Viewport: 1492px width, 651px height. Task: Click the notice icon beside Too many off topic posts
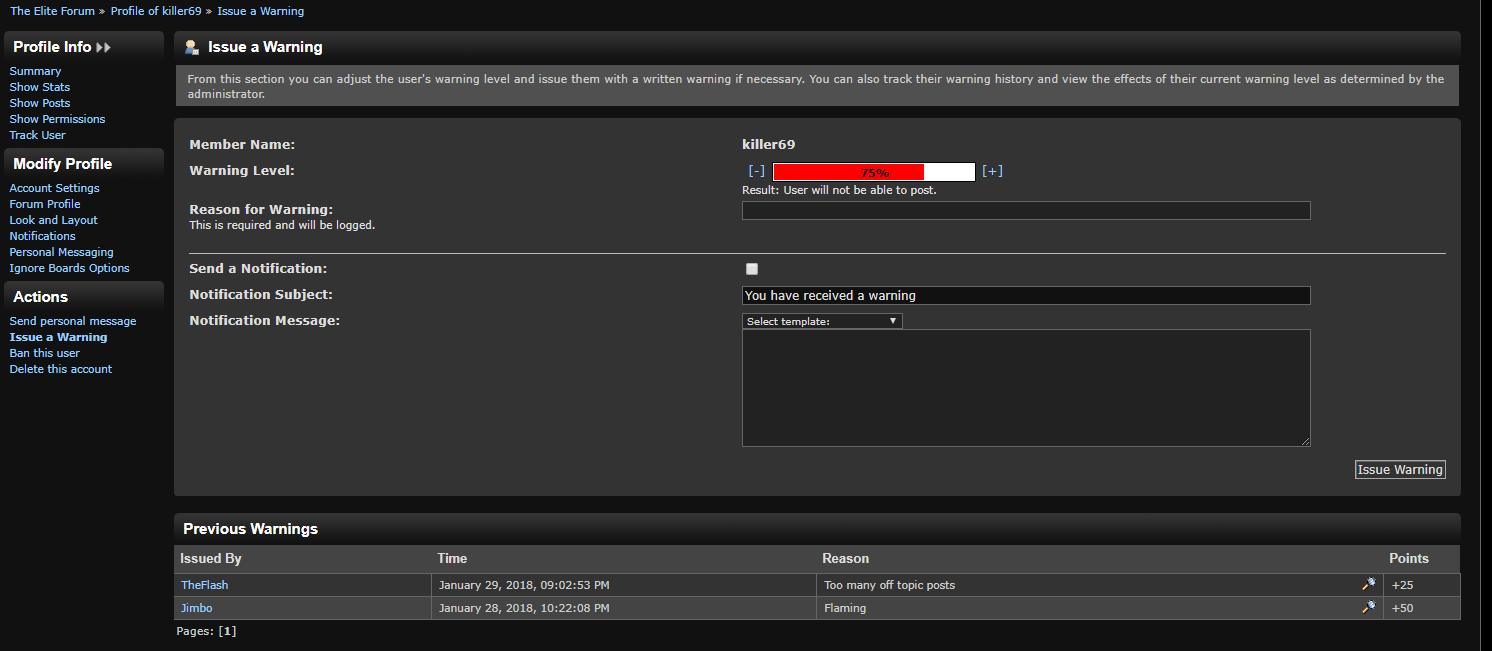point(1369,584)
